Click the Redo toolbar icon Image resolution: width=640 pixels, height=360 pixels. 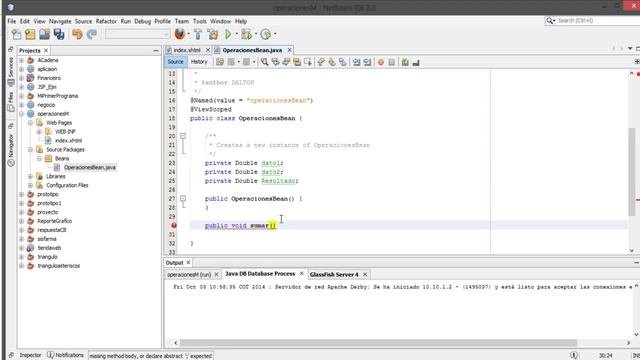pyautogui.click(x=92, y=34)
